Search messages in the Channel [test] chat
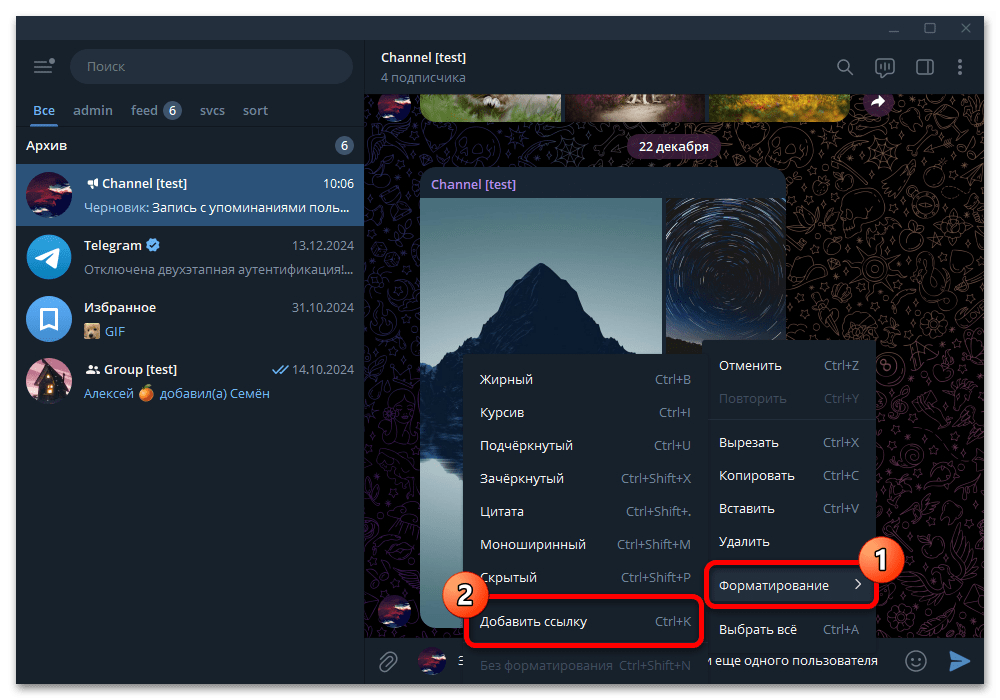Viewport: 1000px width, 700px height. pos(844,67)
